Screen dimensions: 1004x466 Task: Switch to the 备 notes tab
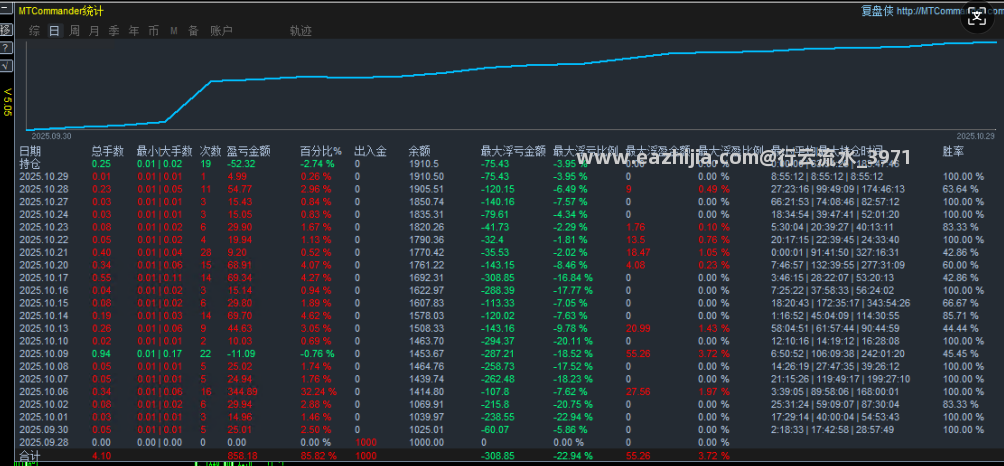pyautogui.click(x=193, y=31)
